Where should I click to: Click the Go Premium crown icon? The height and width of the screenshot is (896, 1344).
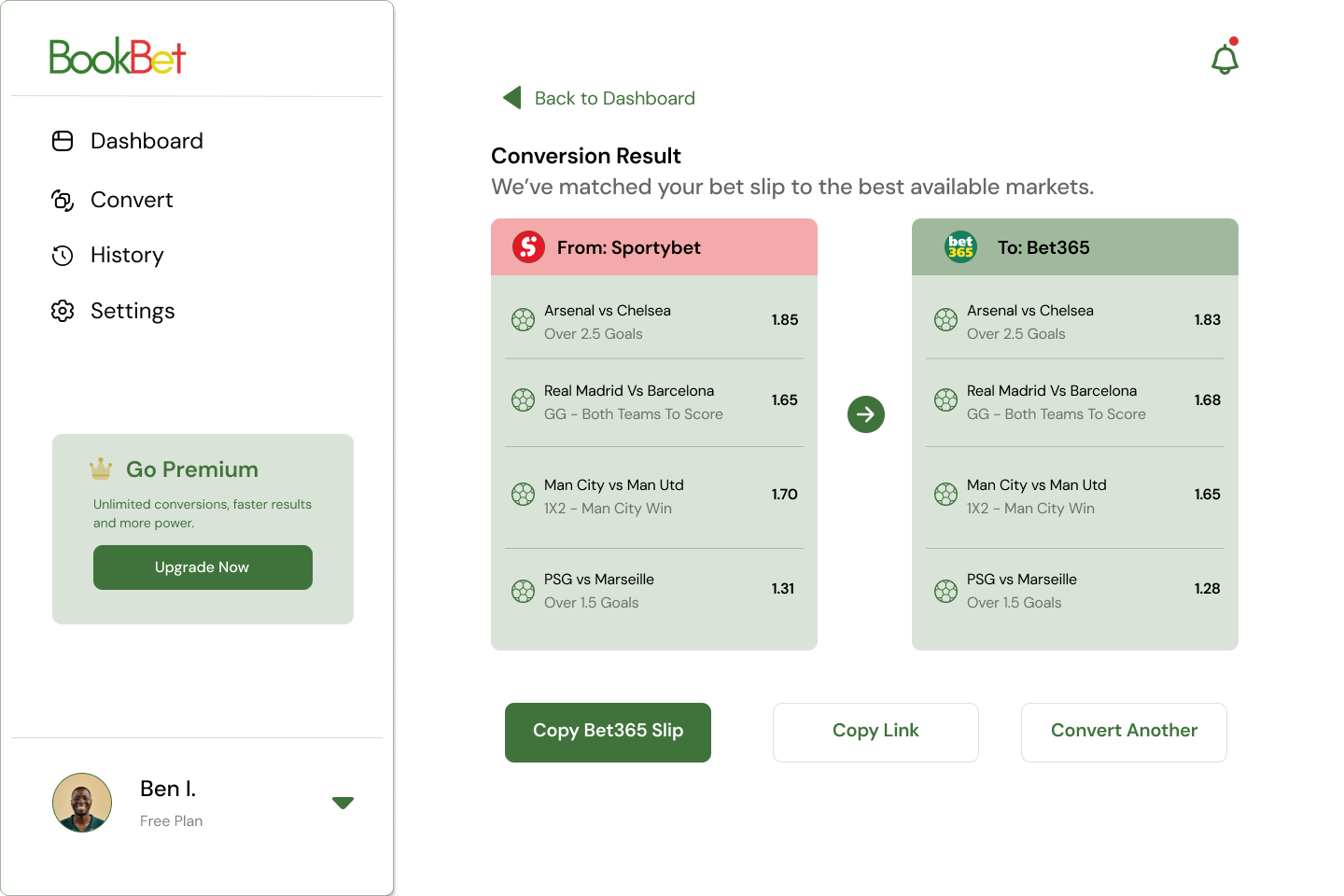pos(101,469)
